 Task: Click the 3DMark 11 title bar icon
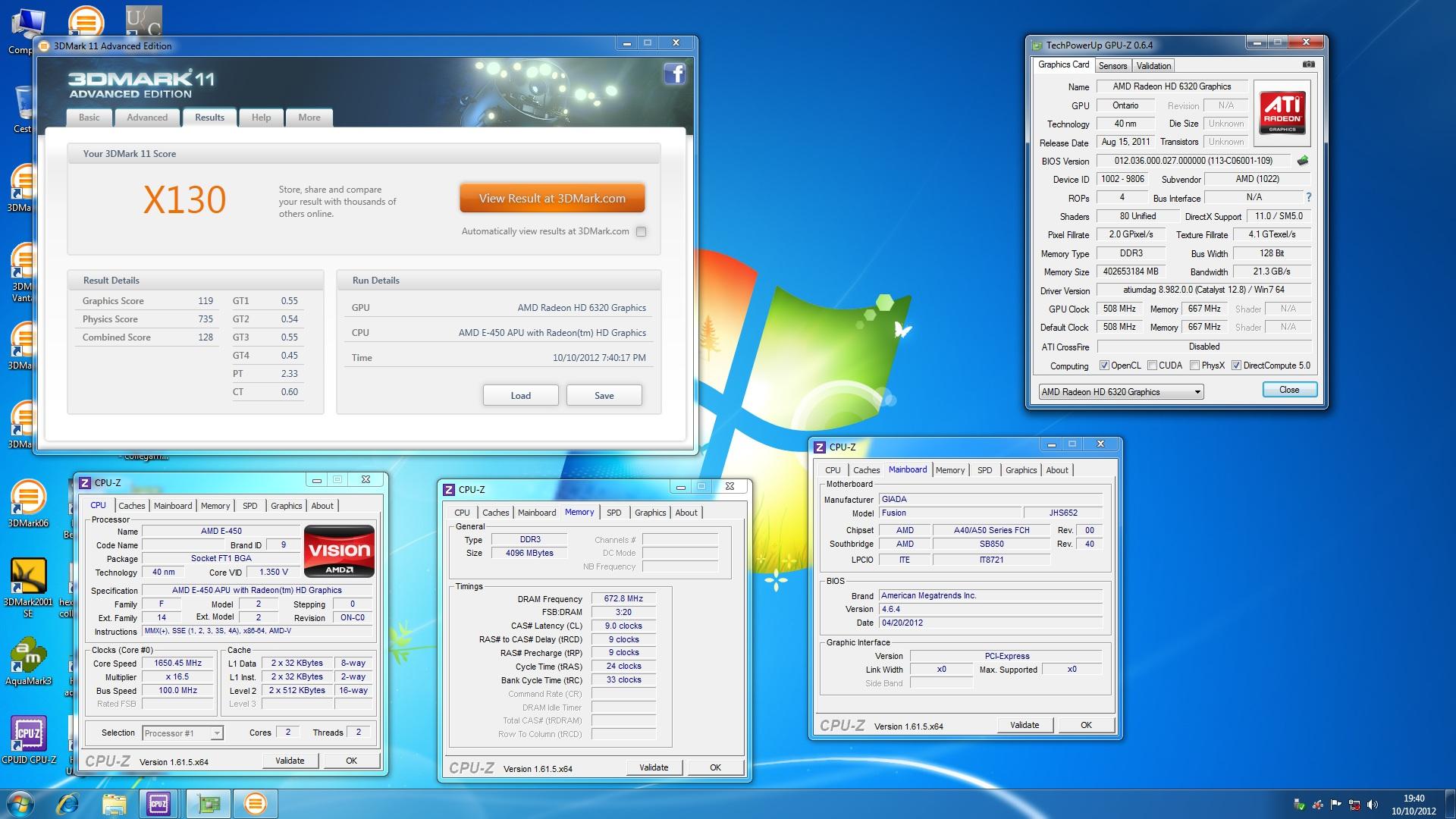(x=43, y=46)
